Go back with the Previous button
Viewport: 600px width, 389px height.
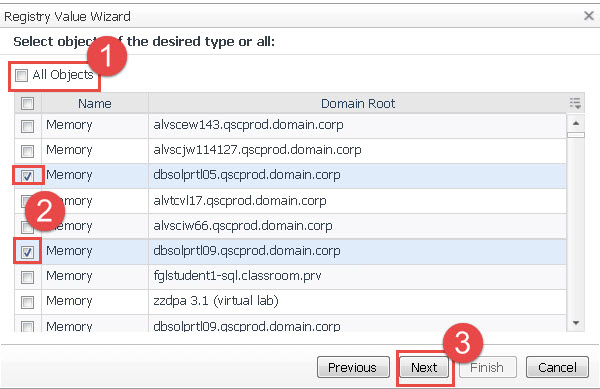(353, 368)
